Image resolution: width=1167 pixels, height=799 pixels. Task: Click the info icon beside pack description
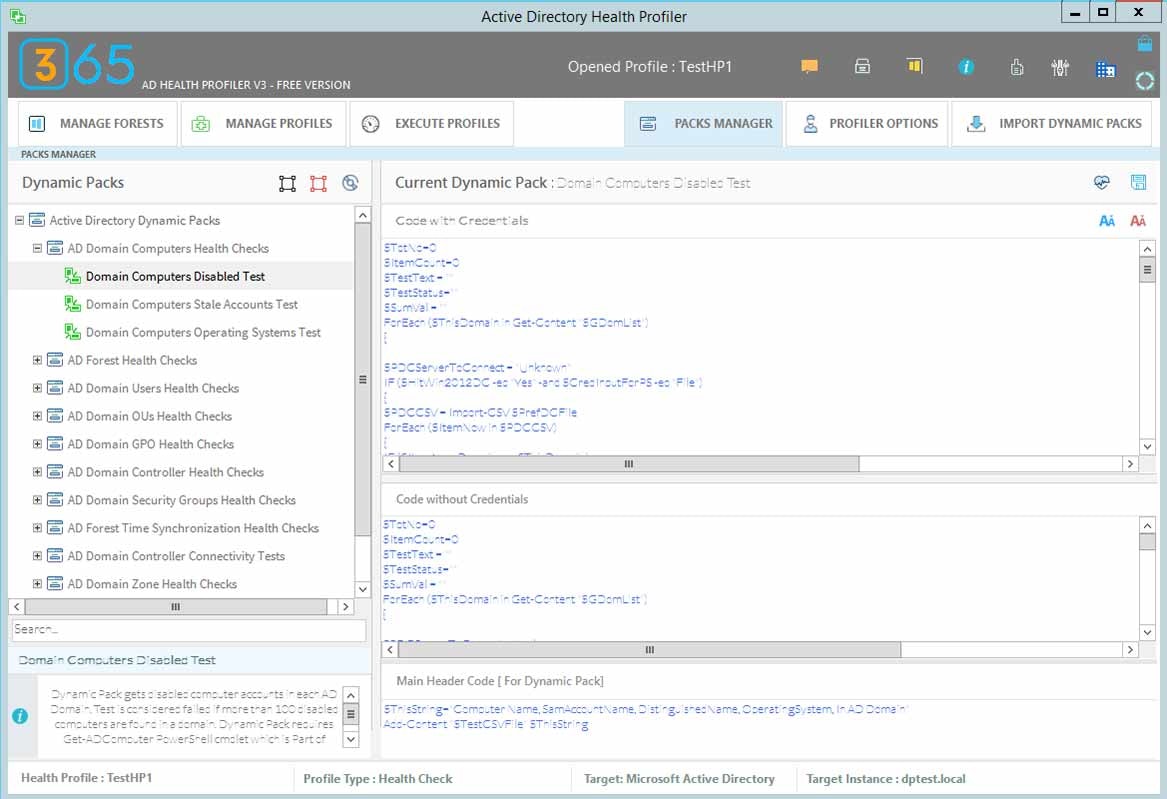click(20, 716)
